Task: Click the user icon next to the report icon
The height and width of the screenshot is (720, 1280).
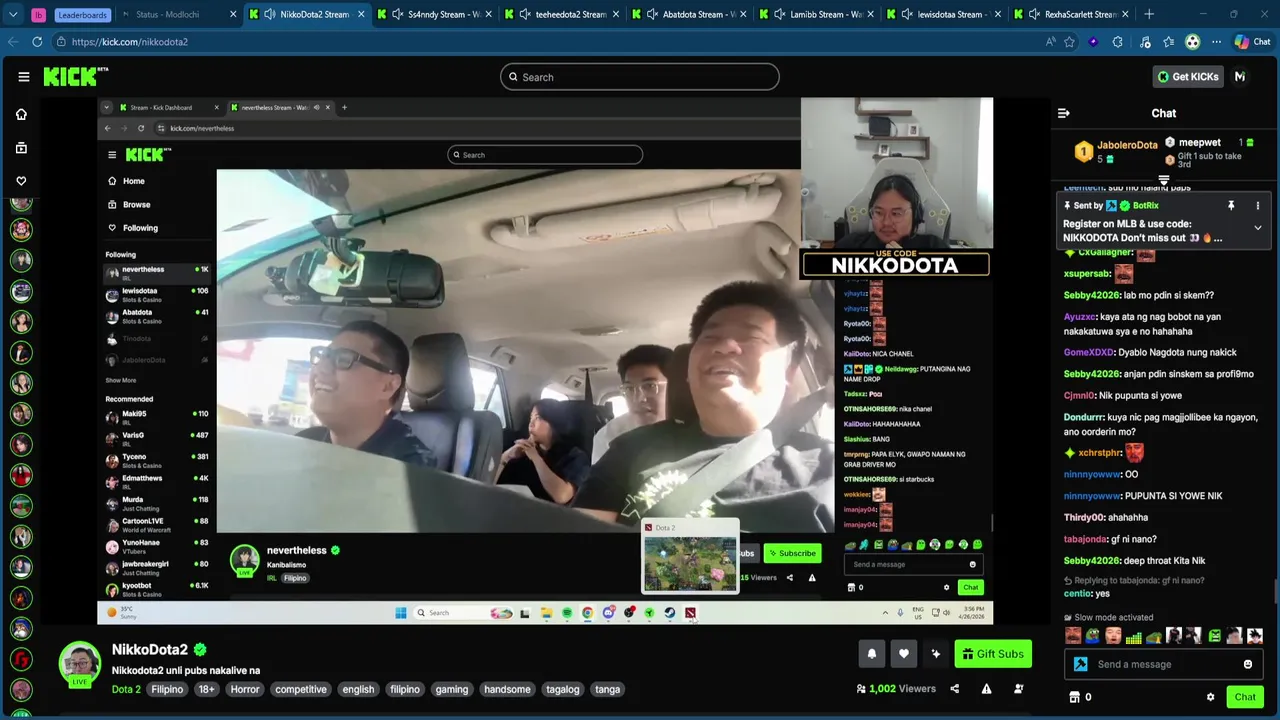Action: pyautogui.click(x=1019, y=689)
